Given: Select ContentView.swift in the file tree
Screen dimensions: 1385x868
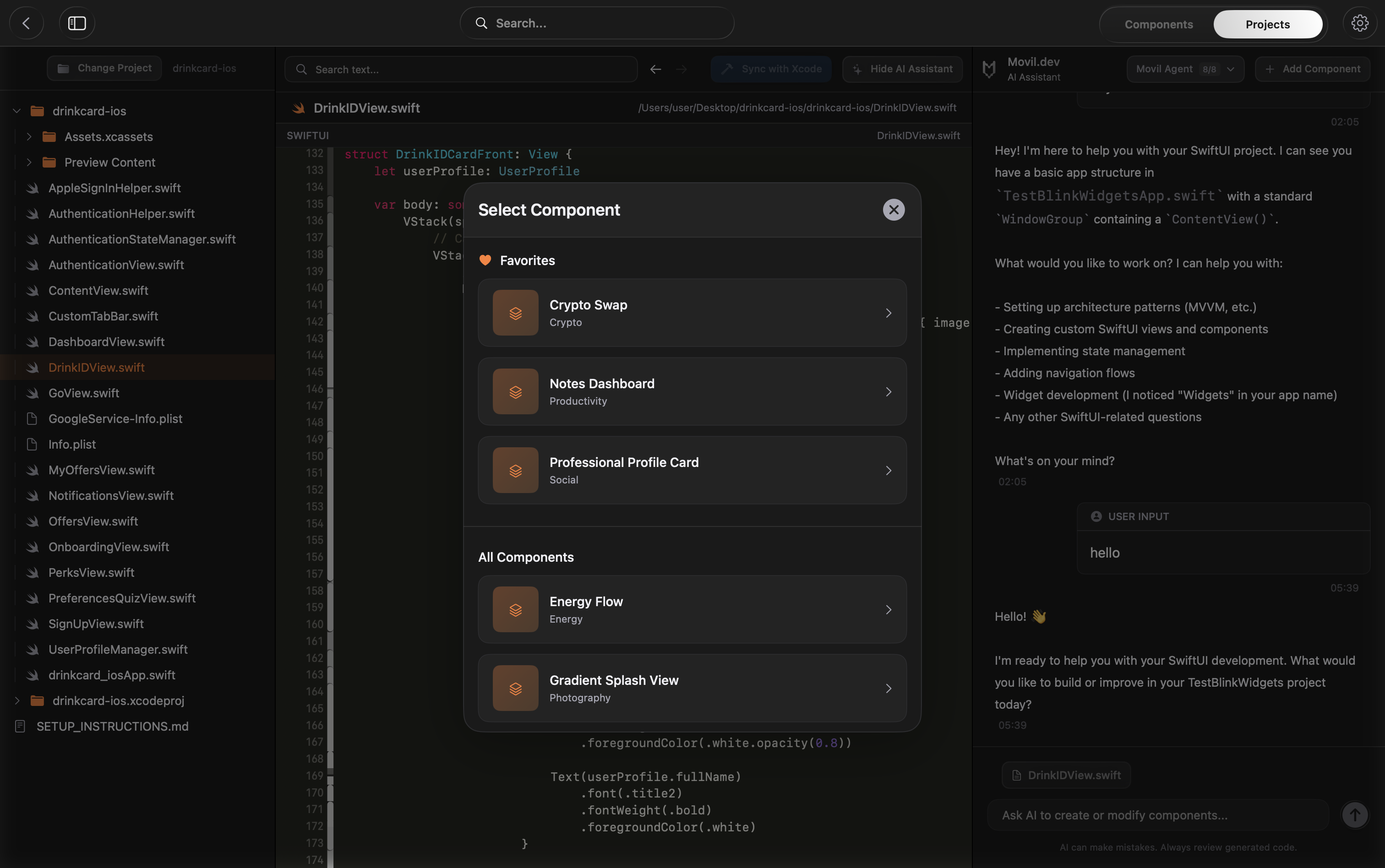Looking at the screenshot, I should coord(98,291).
